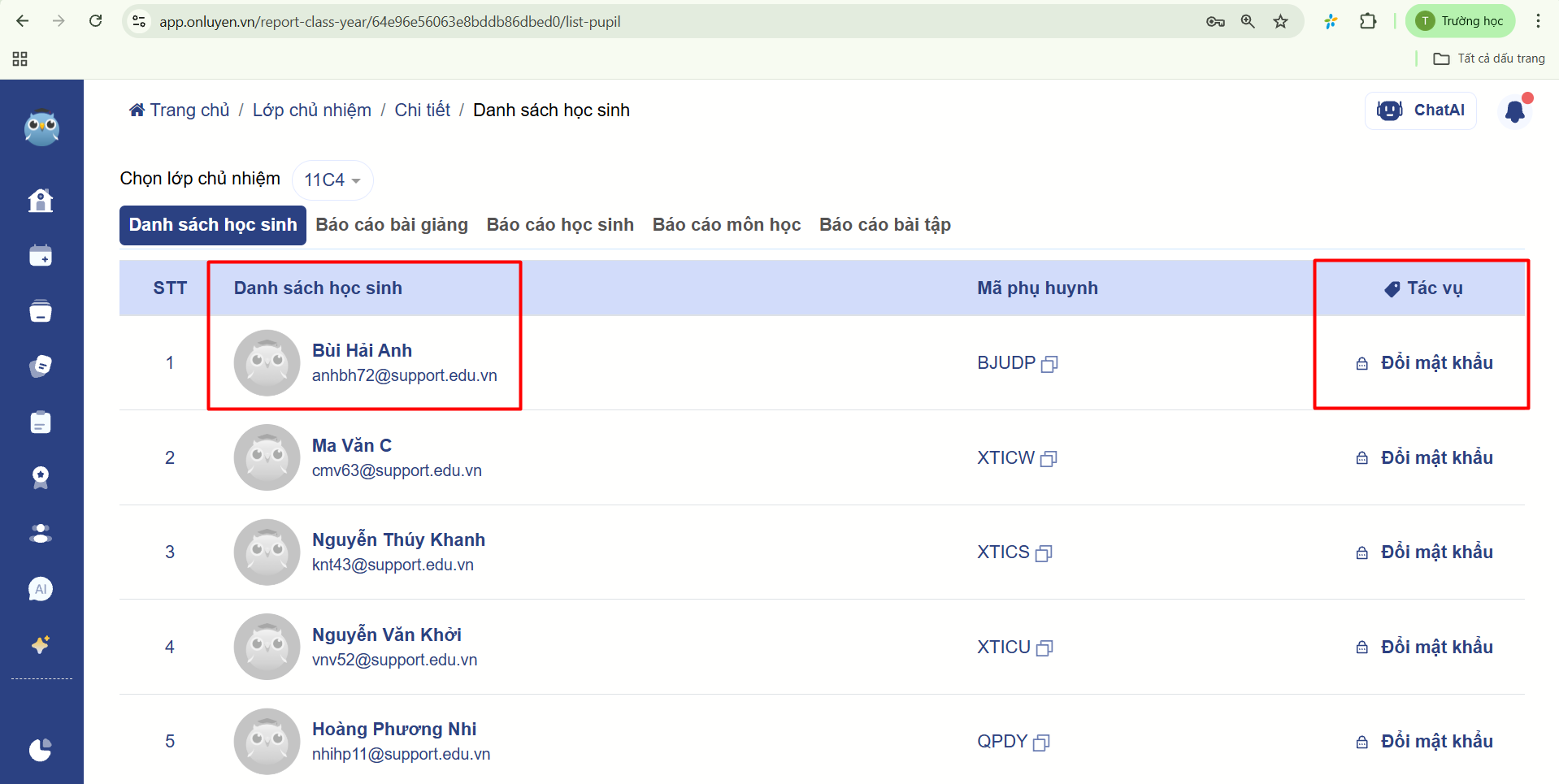1559x784 pixels.
Task: Go to Lớp chủ nhiệm breadcrumb link
Action: pos(311,110)
